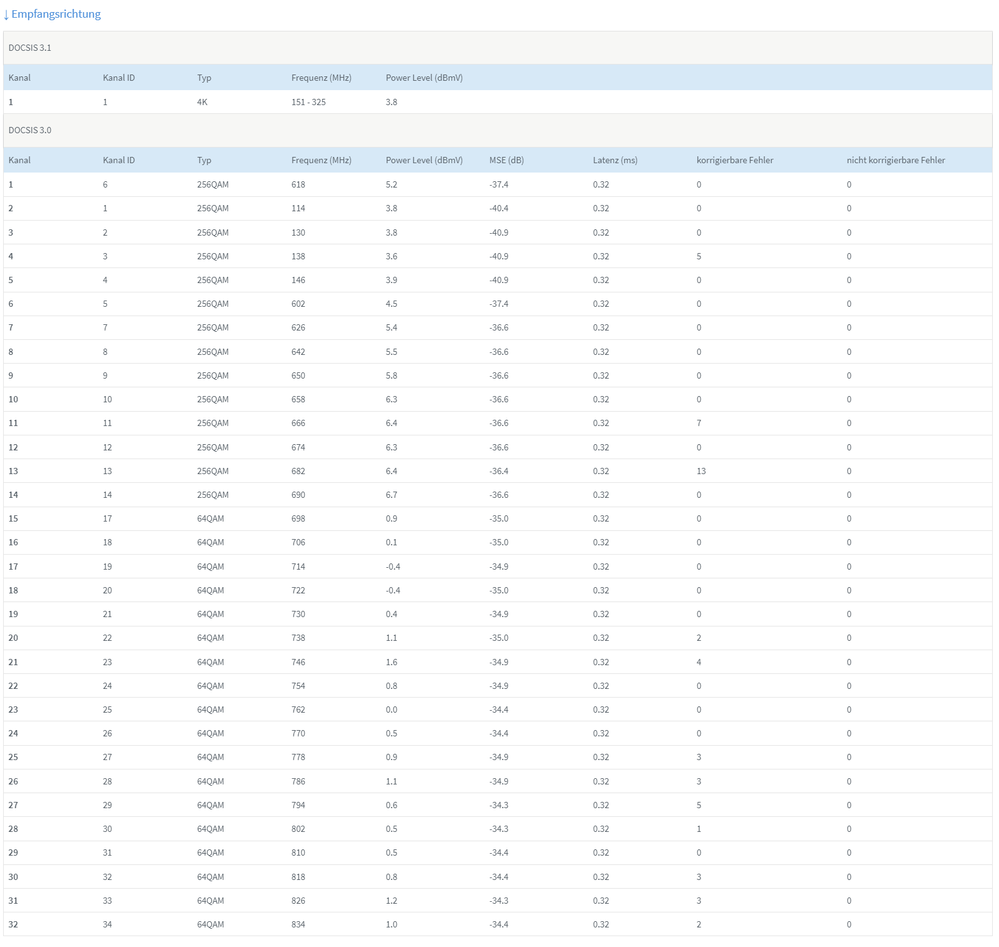The width and height of the screenshot is (999, 947).
Task: Select frequency 770 cell
Action: coord(298,734)
